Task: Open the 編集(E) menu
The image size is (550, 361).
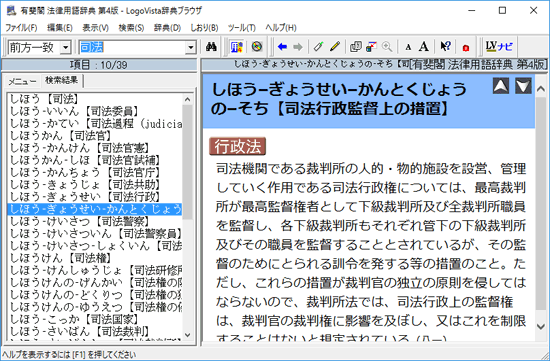Action: [60, 28]
